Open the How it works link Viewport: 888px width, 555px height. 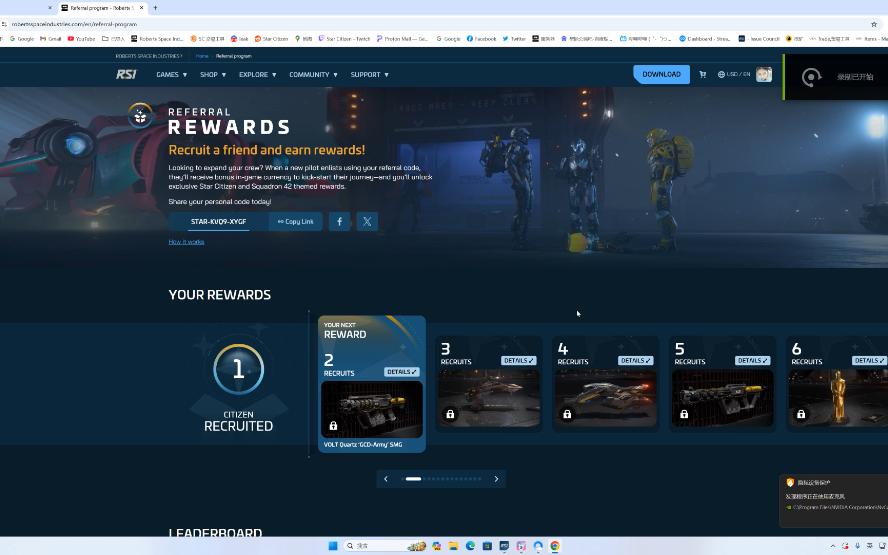click(x=186, y=242)
